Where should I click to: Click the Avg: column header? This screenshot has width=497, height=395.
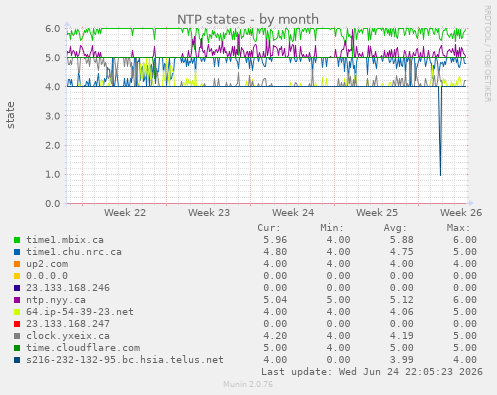point(395,228)
